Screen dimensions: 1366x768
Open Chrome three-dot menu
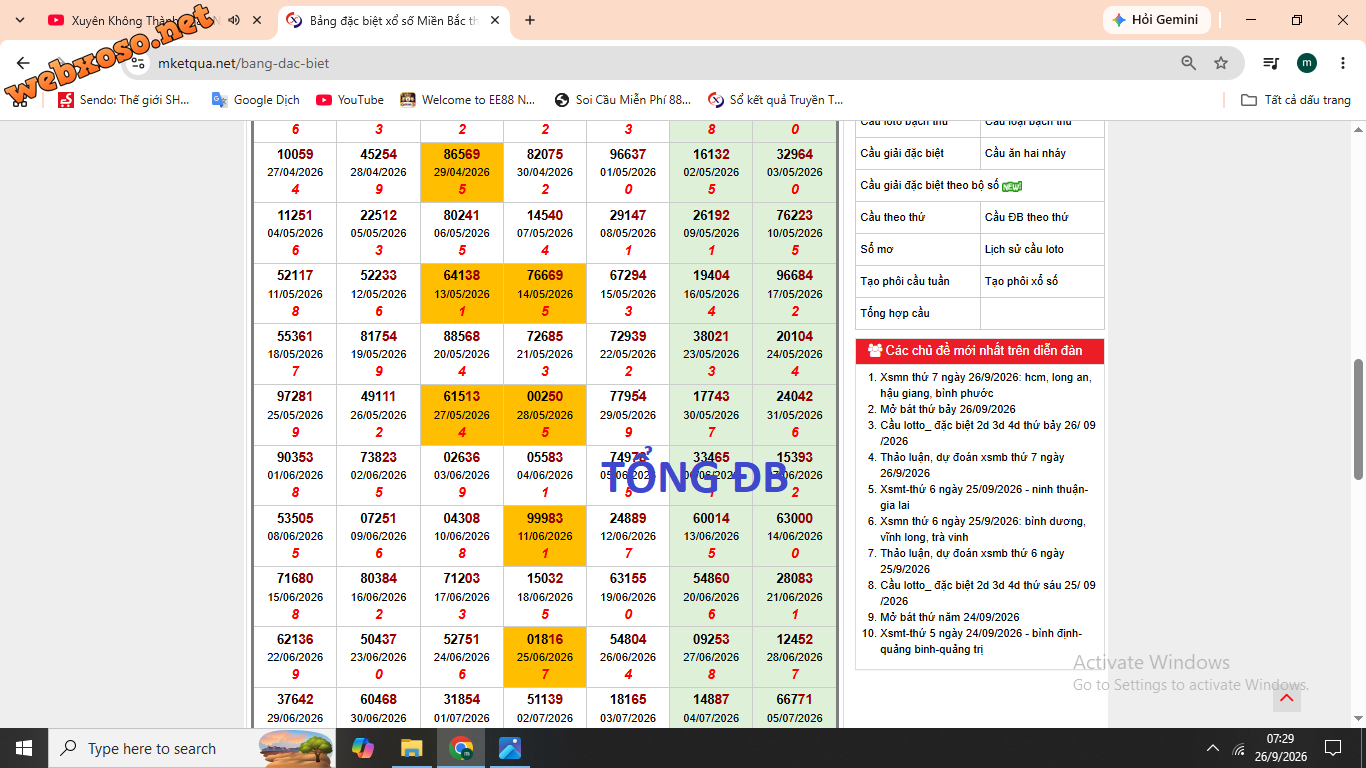[x=1342, y=63]
